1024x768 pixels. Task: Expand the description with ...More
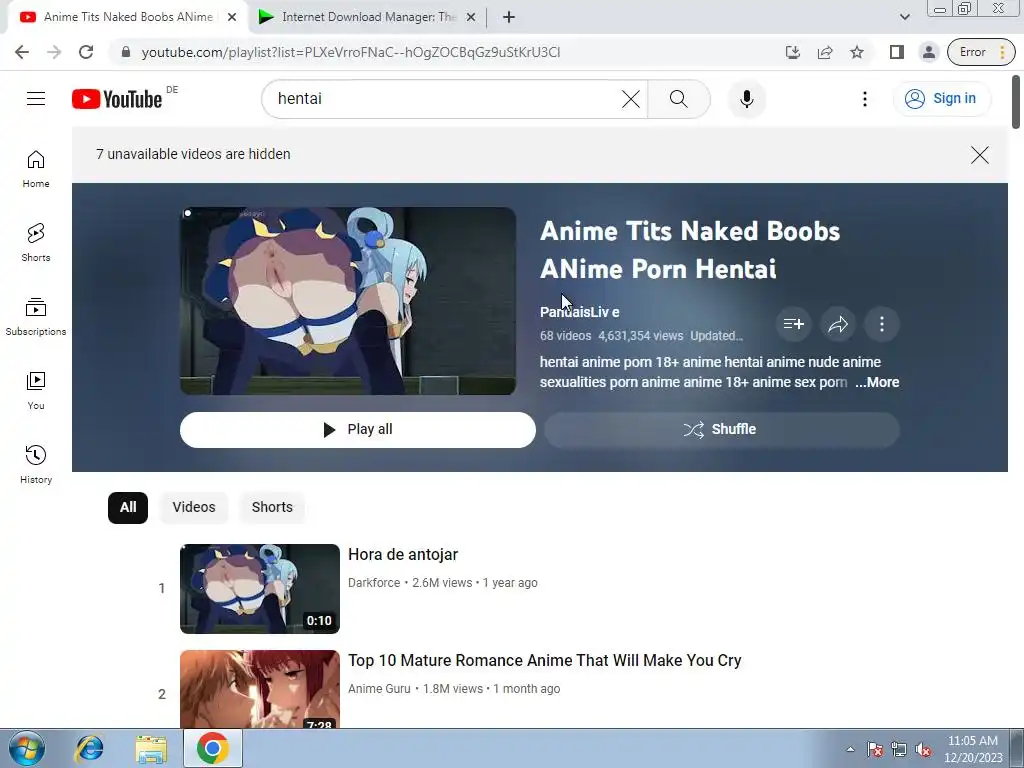[877, 382]
